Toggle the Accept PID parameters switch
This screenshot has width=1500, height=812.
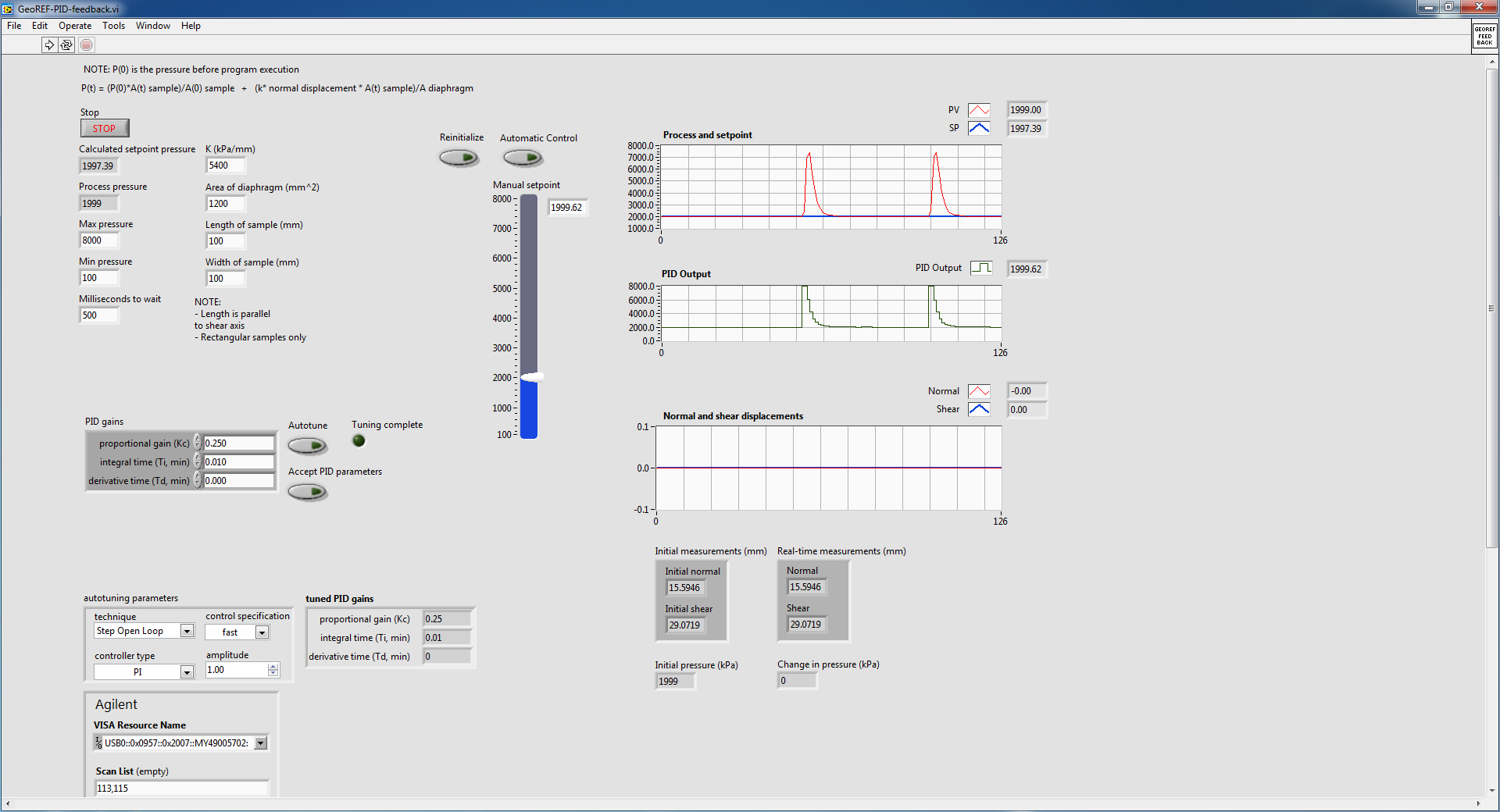[x=307, y=492]
